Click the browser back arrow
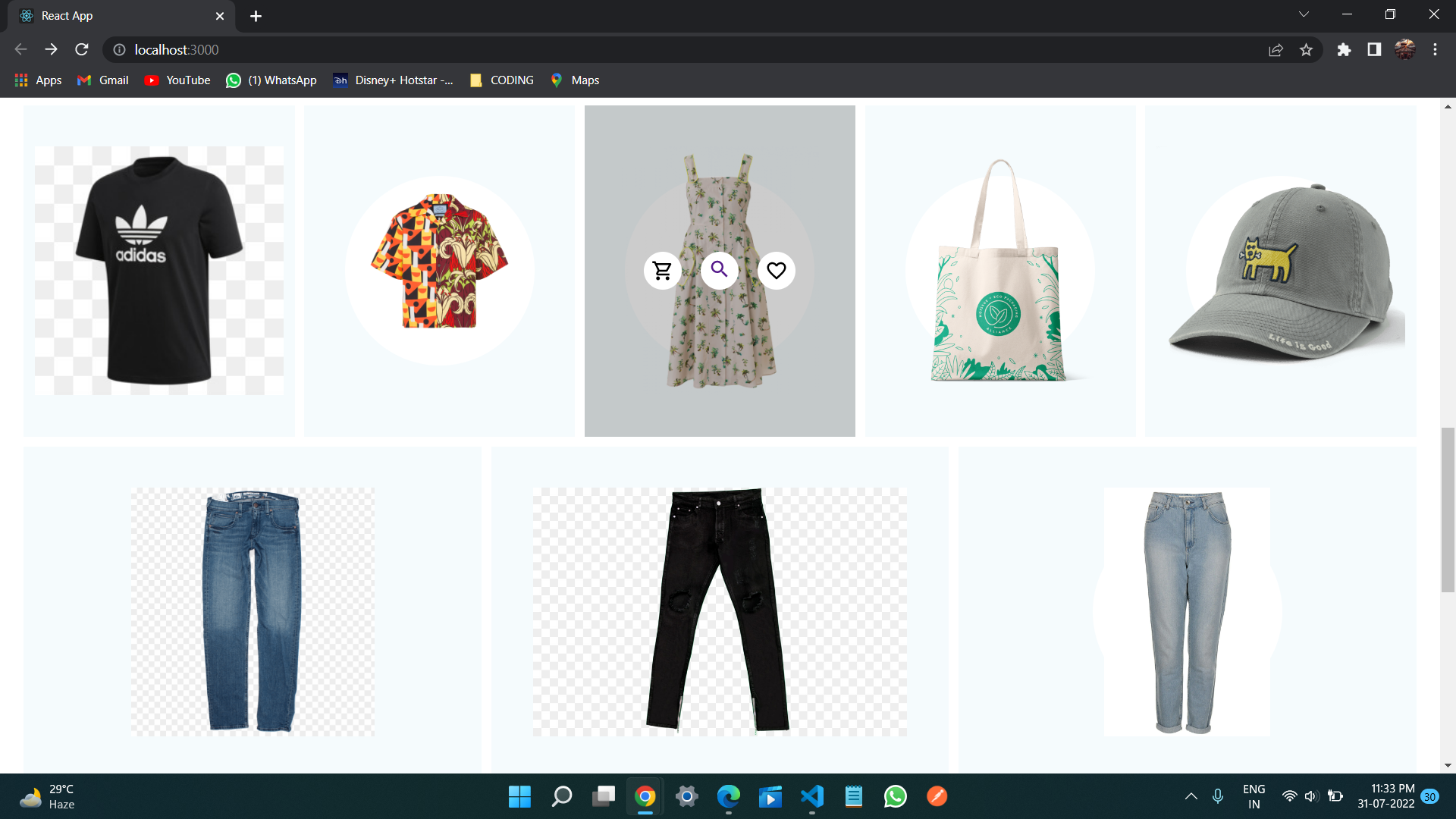1456x819 pixels. click(x=19, y=49)
